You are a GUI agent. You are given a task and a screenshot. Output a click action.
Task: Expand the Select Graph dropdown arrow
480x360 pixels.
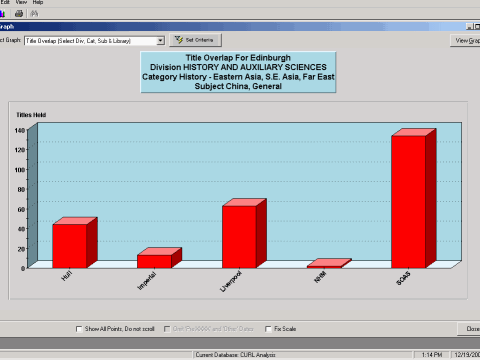[160, 41]
